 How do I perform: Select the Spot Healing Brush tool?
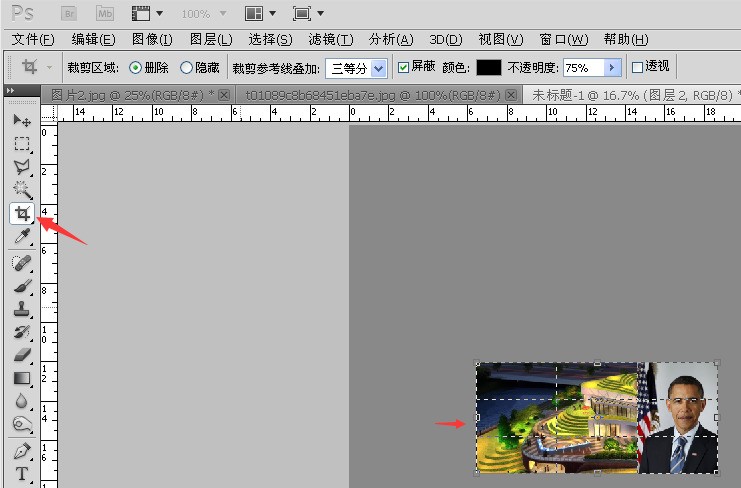(22, 263)
